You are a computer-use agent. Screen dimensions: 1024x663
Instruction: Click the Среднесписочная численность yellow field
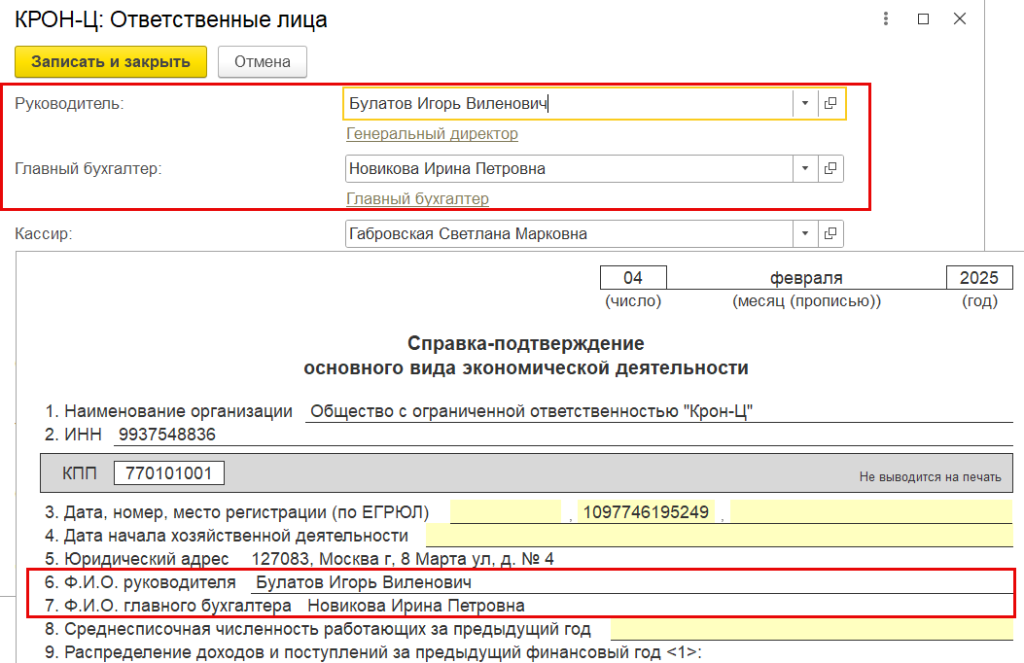812,629
